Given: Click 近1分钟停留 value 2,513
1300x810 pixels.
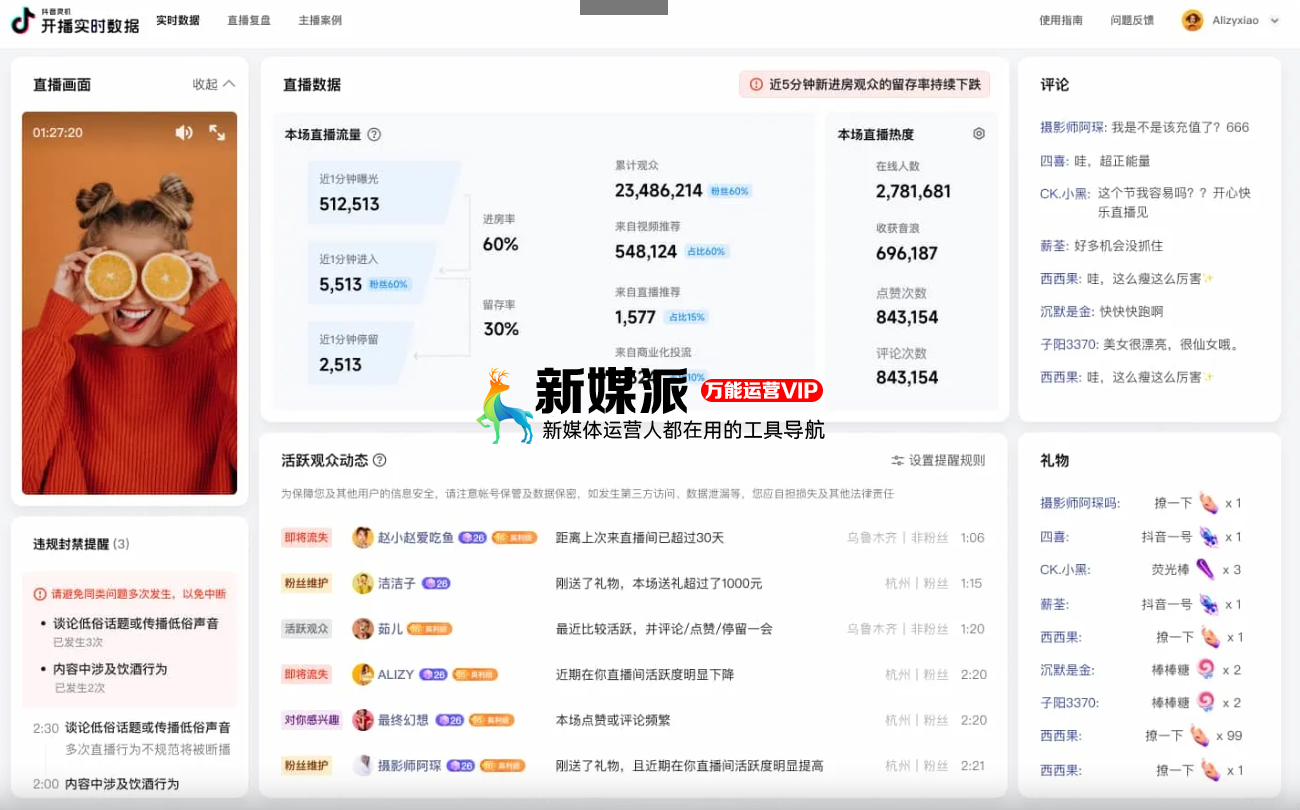Looking at the screenshot, I should pos(341,365).
